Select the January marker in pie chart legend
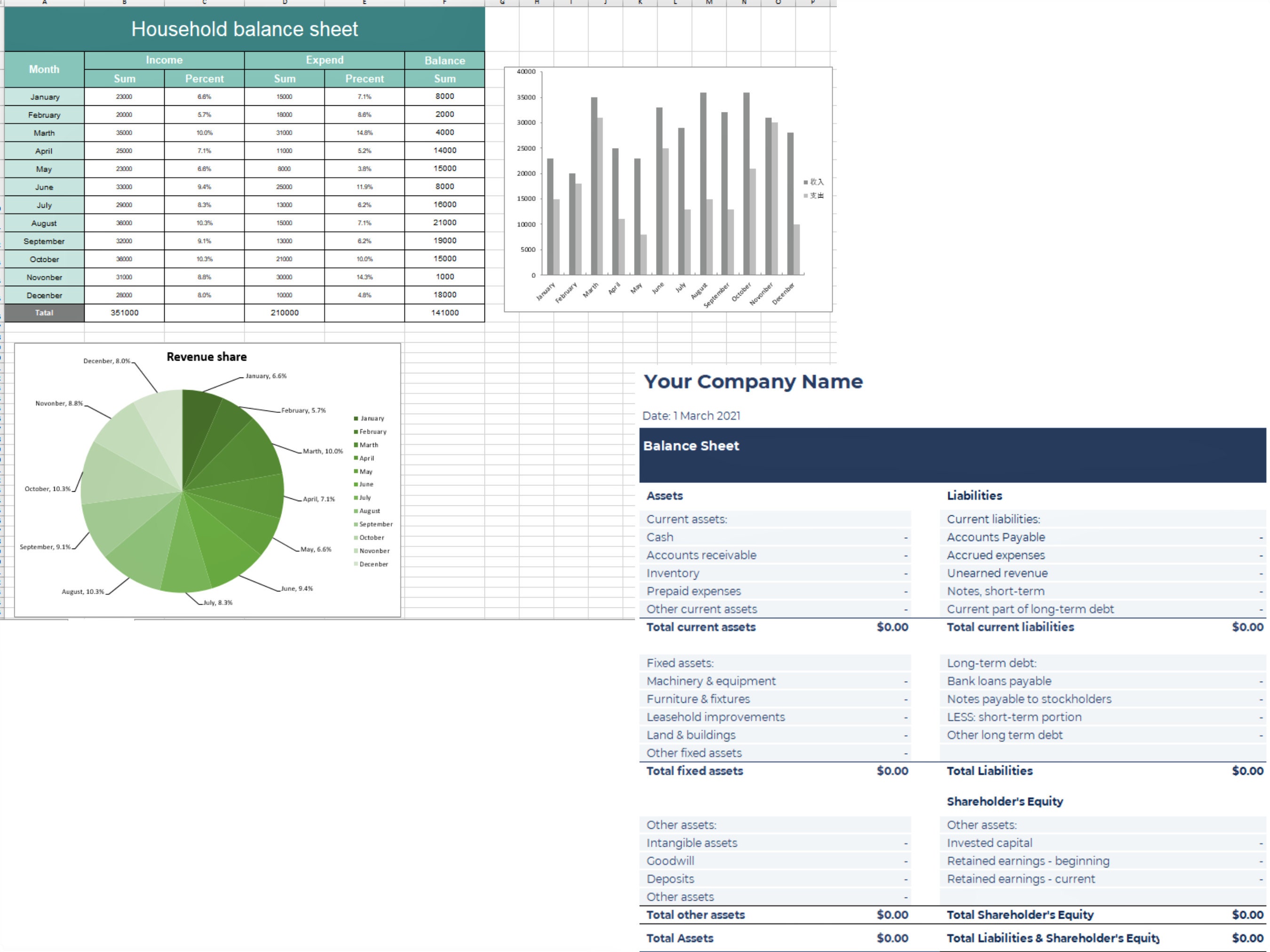 (356, 418)
